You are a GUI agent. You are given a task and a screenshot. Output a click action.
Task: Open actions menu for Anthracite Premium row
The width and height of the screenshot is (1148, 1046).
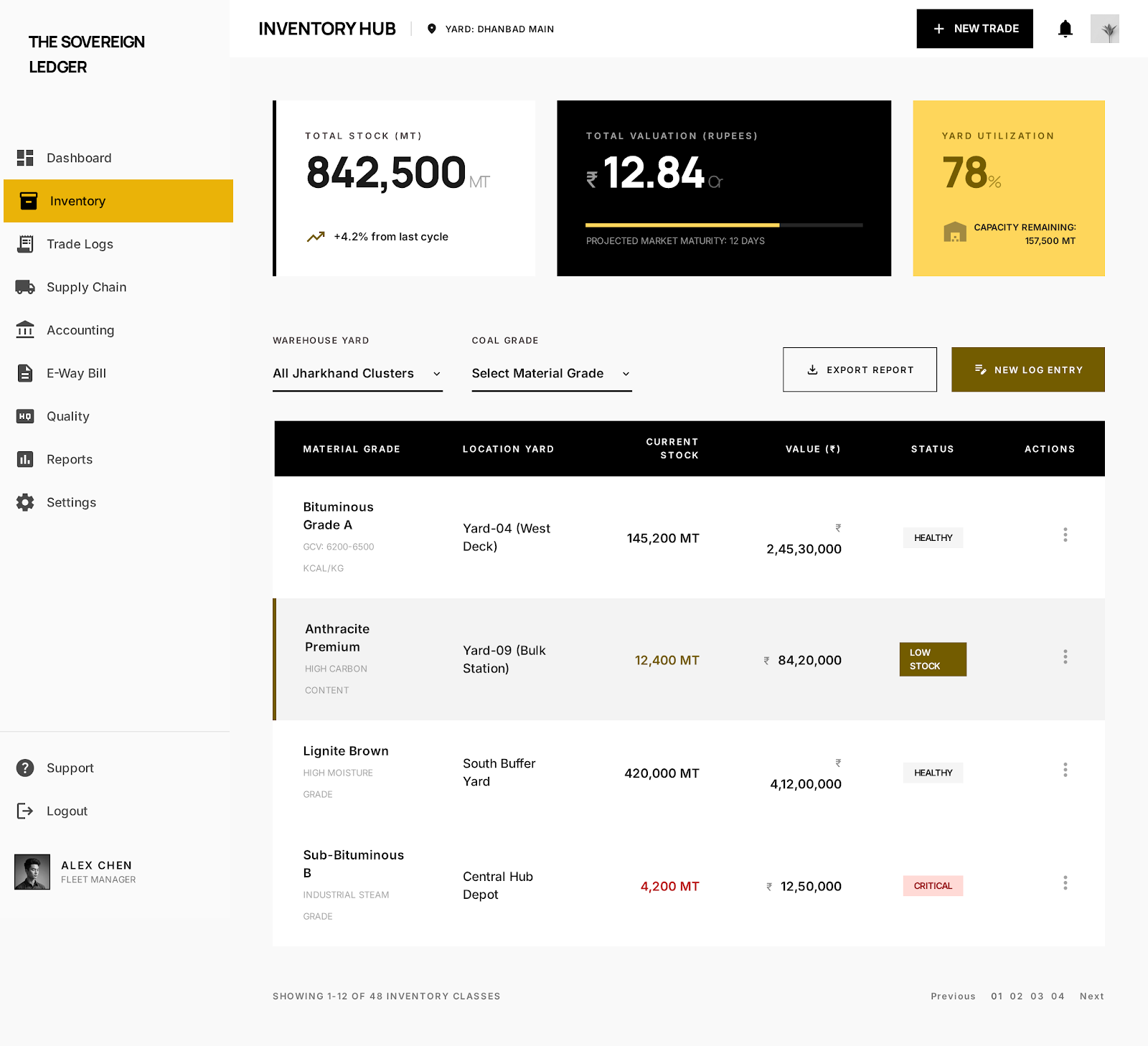1065,657
